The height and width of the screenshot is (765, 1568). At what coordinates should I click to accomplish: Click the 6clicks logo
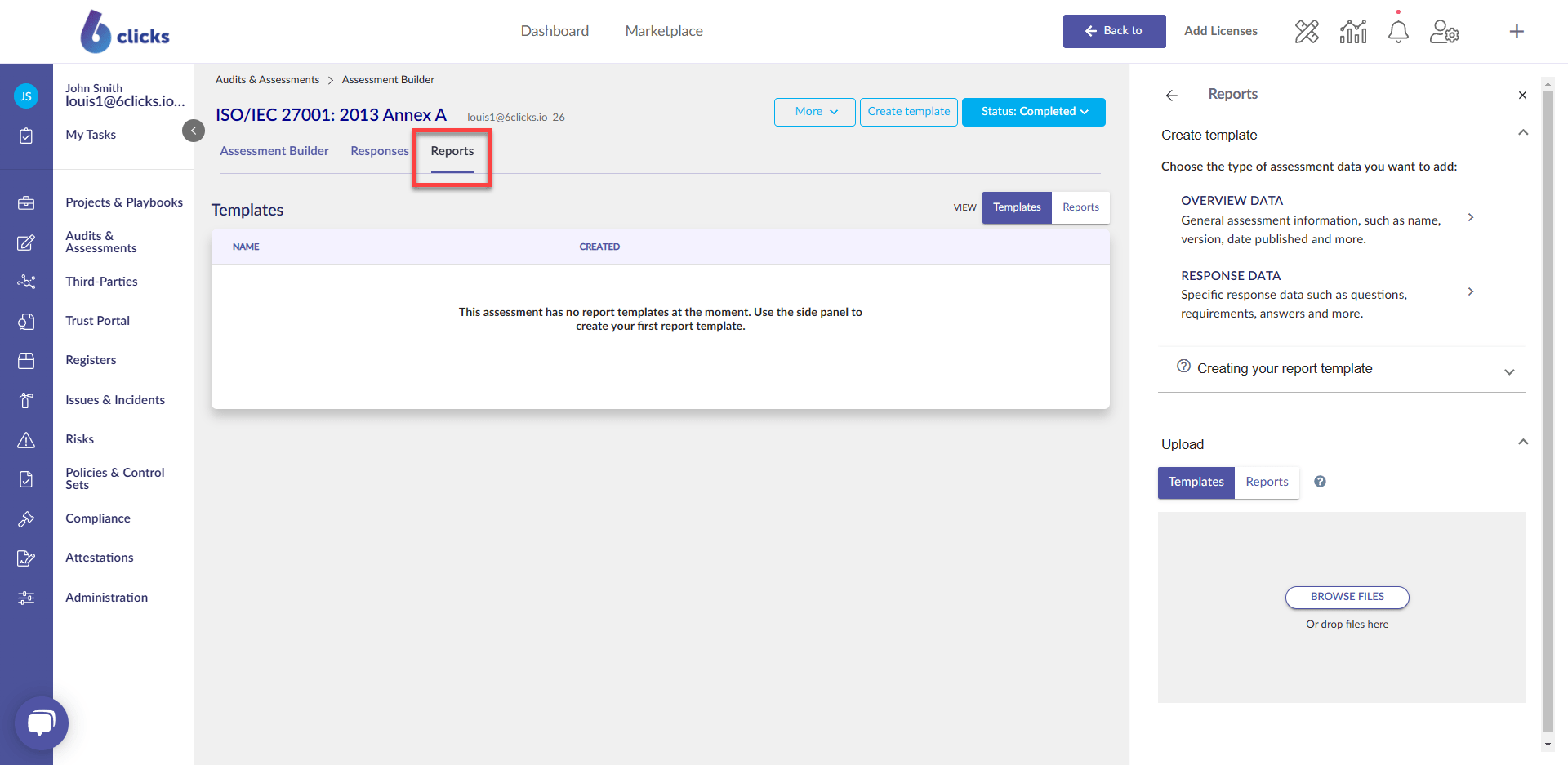pyautogui.click(x=125, y=32)
